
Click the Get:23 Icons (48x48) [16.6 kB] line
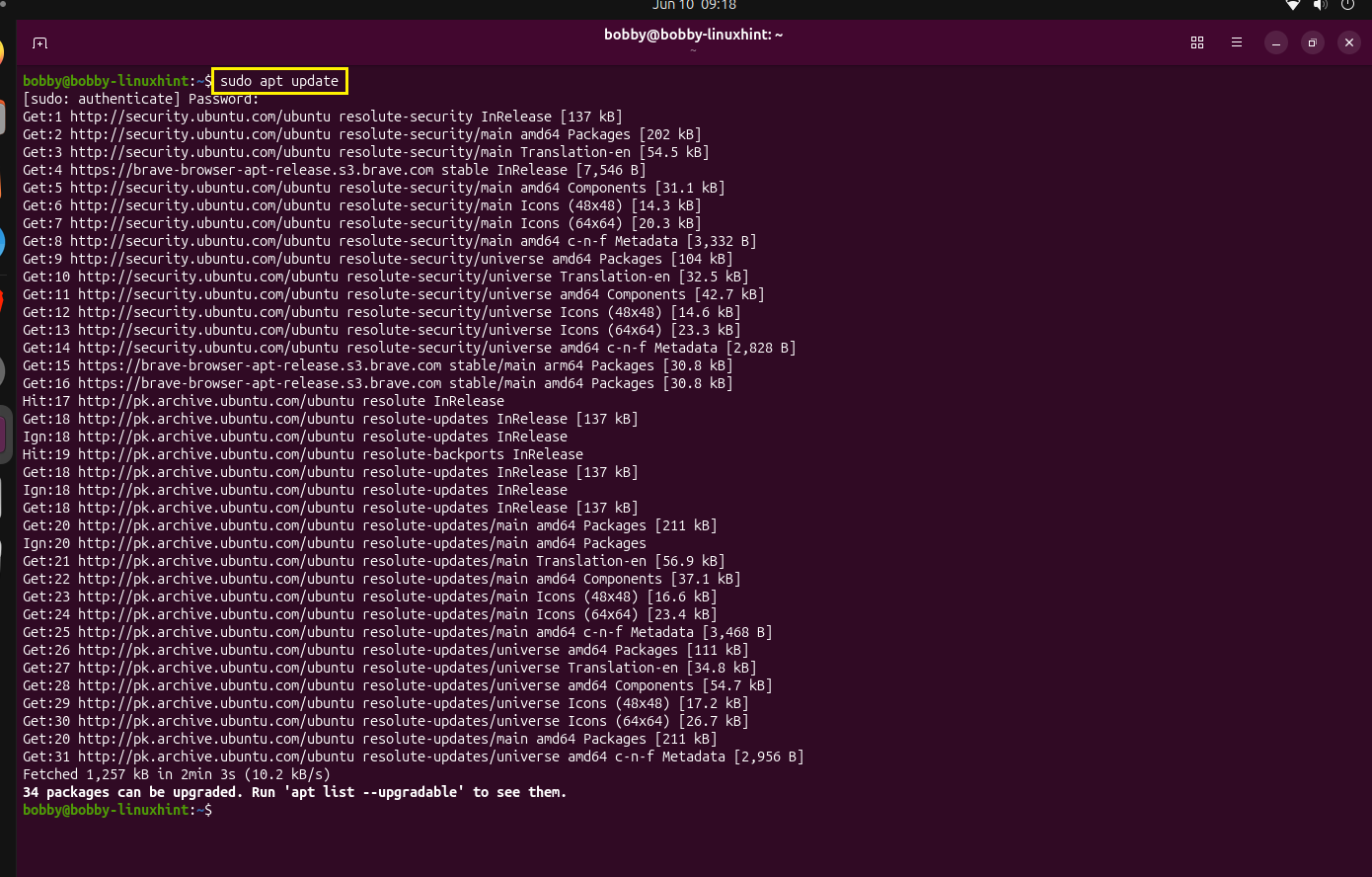[370, 597]
